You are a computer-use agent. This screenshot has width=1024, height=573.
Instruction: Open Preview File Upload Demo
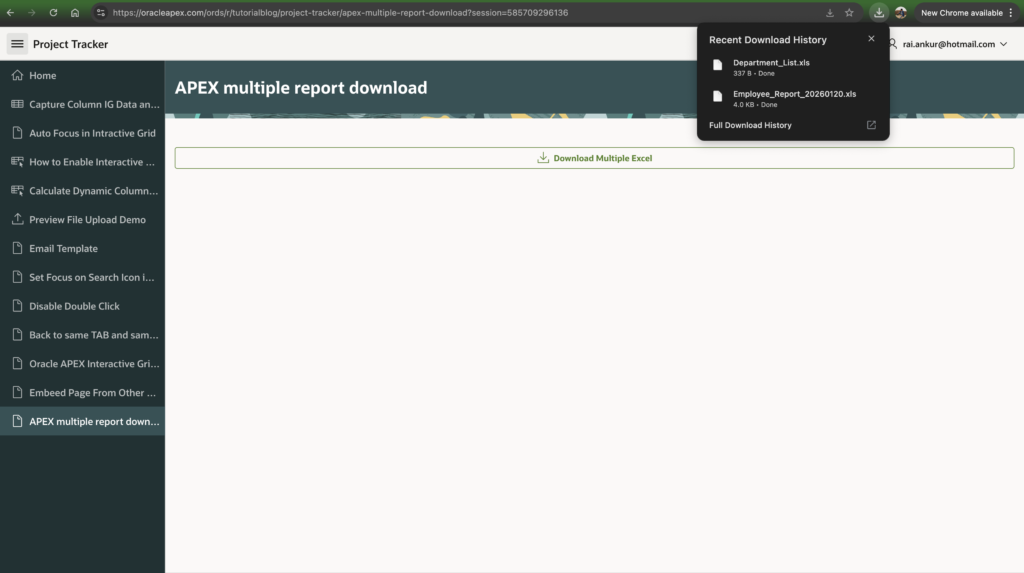click(x=82, y=220)
